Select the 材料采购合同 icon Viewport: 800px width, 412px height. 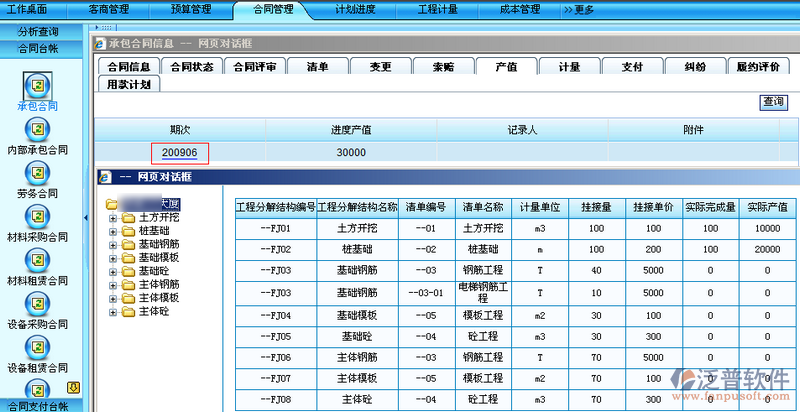pyautogui.click(x=37, y=216)
